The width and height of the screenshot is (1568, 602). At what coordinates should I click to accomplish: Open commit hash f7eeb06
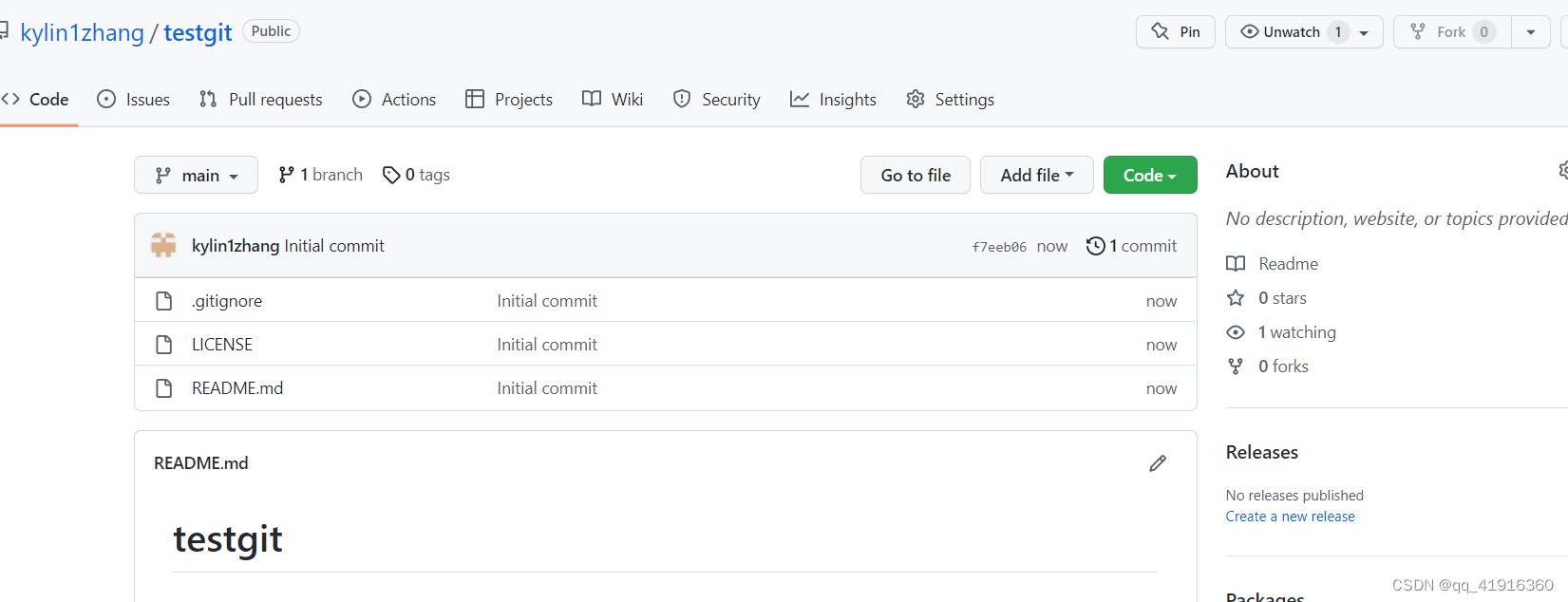point(999,247)
